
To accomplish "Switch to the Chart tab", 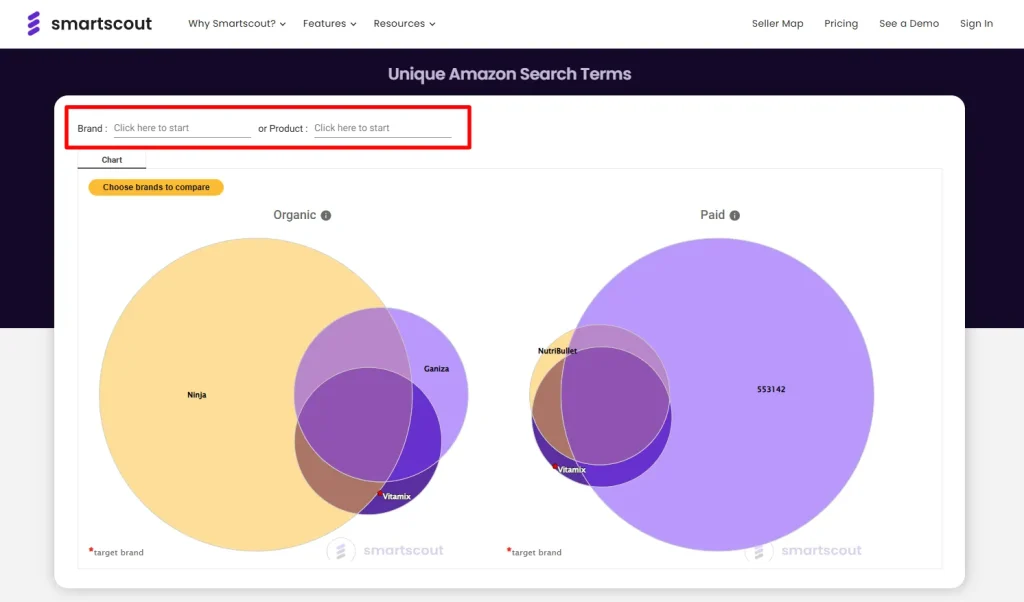I will coord(111,159).
